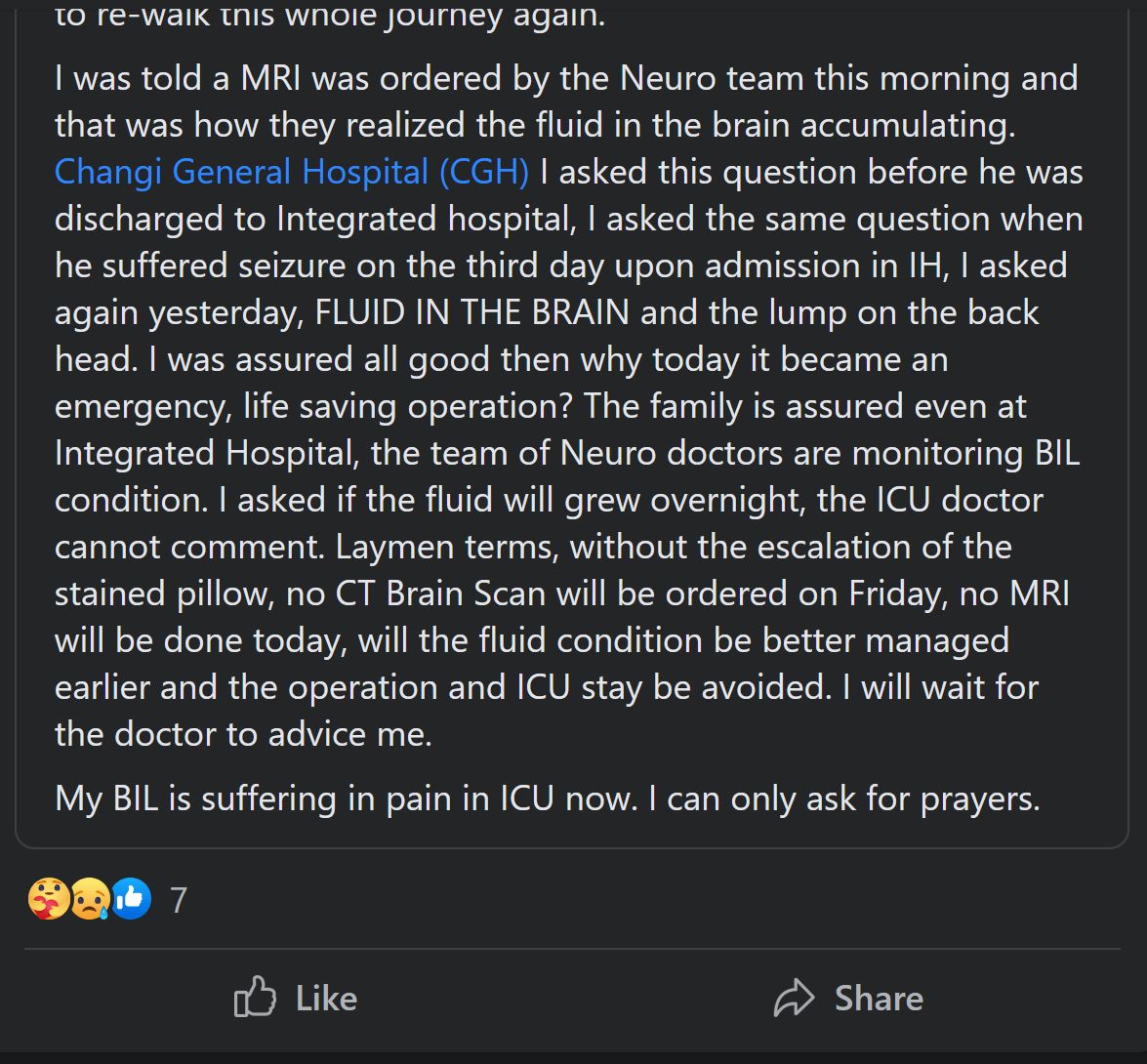1147x1064 pixels.
Task: Click the care hug reaction emoji
Action: pos(49,899)
